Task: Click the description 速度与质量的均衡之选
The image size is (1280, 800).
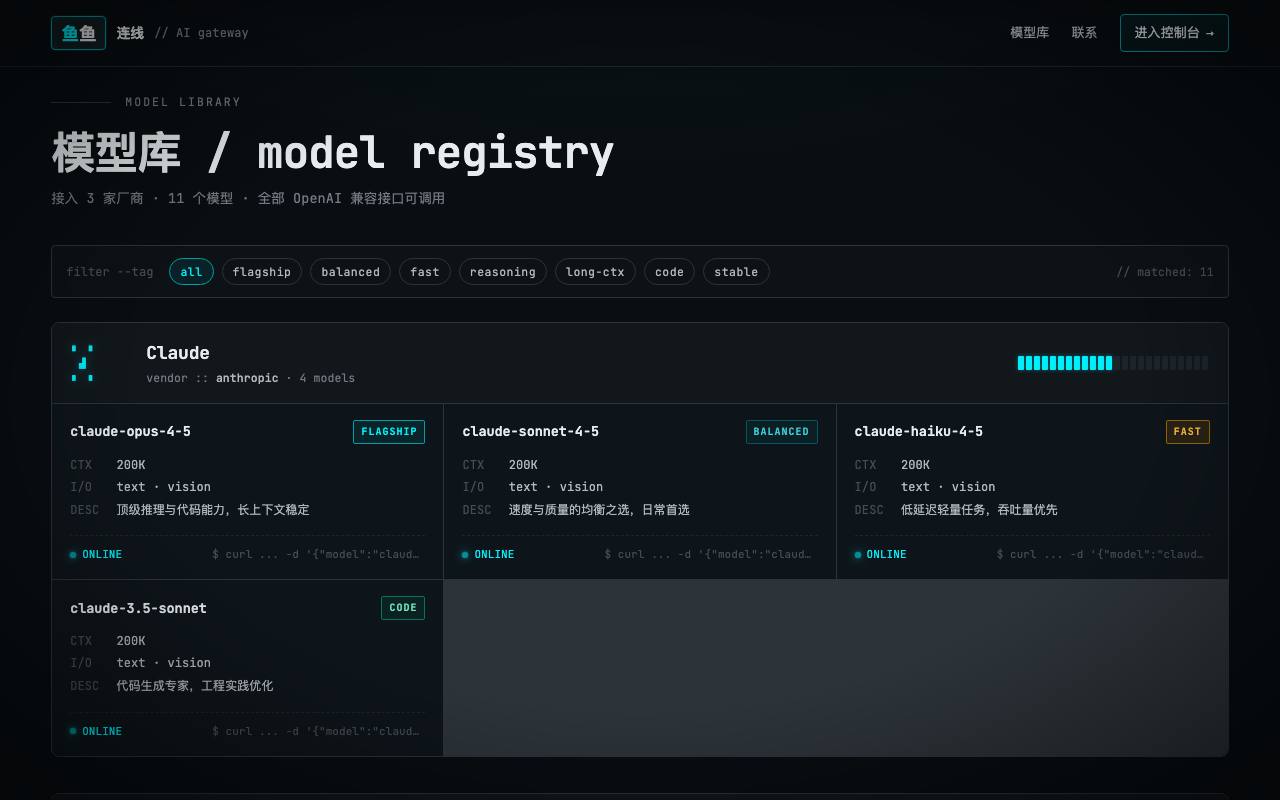Action: [x=599, y=510]
